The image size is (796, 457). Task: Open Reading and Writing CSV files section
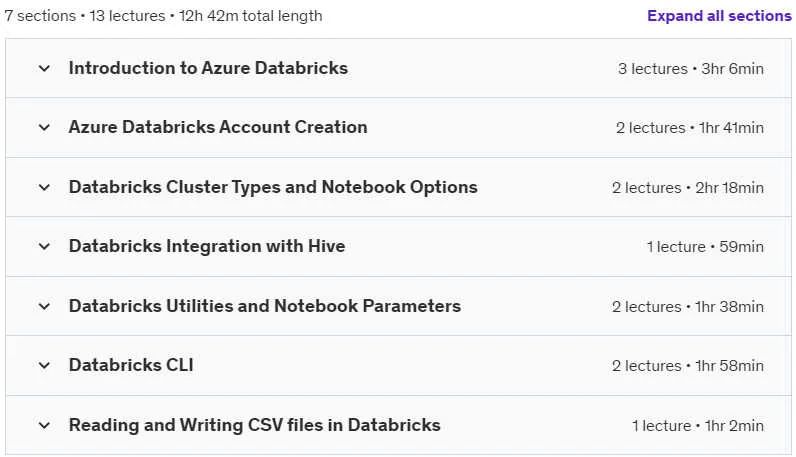coord(254,425)
